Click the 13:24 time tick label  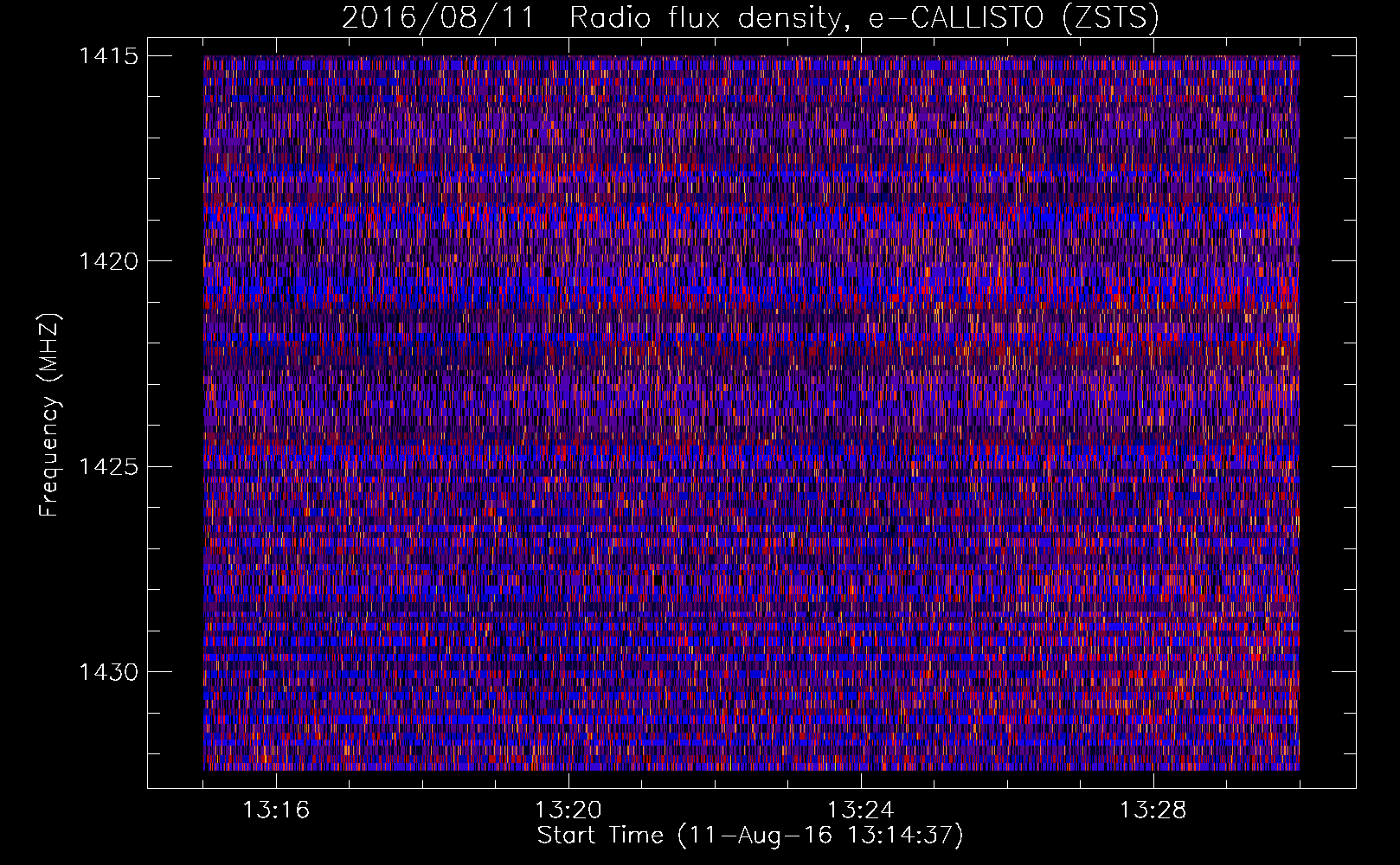point(860,811)
